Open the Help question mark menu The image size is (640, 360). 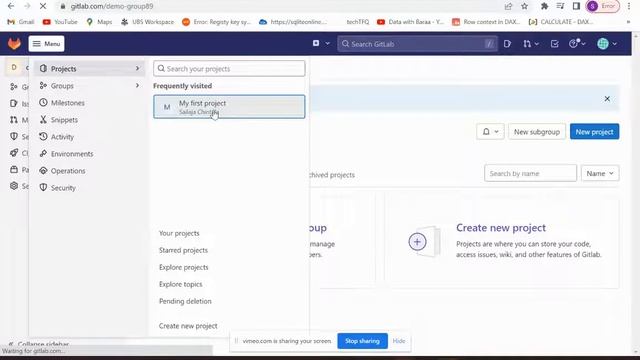click(x=577, y=44)
